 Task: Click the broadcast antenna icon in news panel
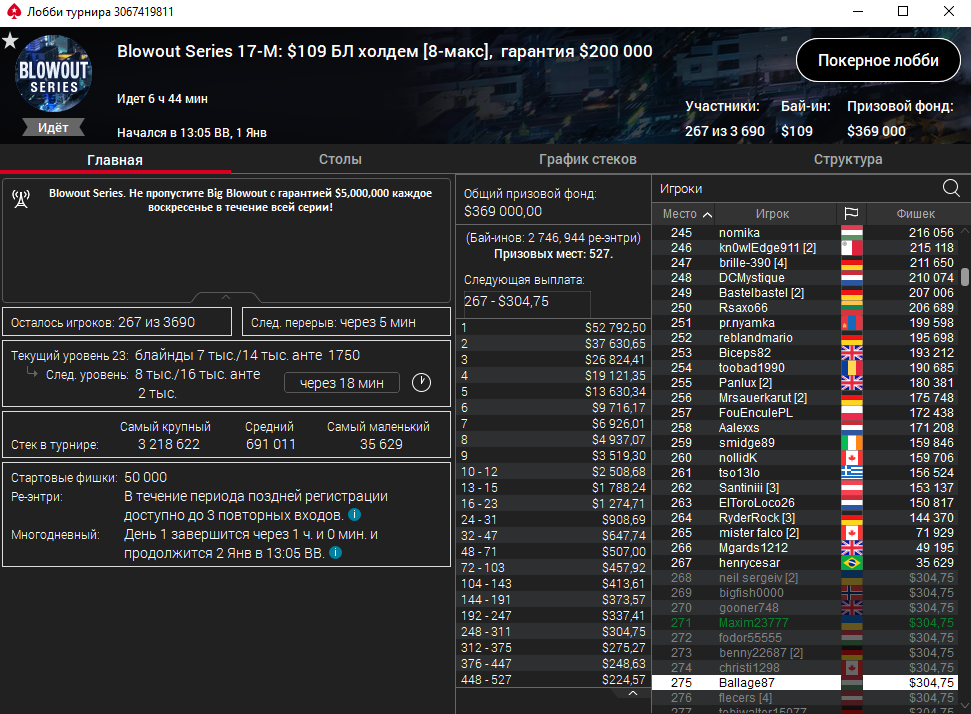[x=21, y=199]
